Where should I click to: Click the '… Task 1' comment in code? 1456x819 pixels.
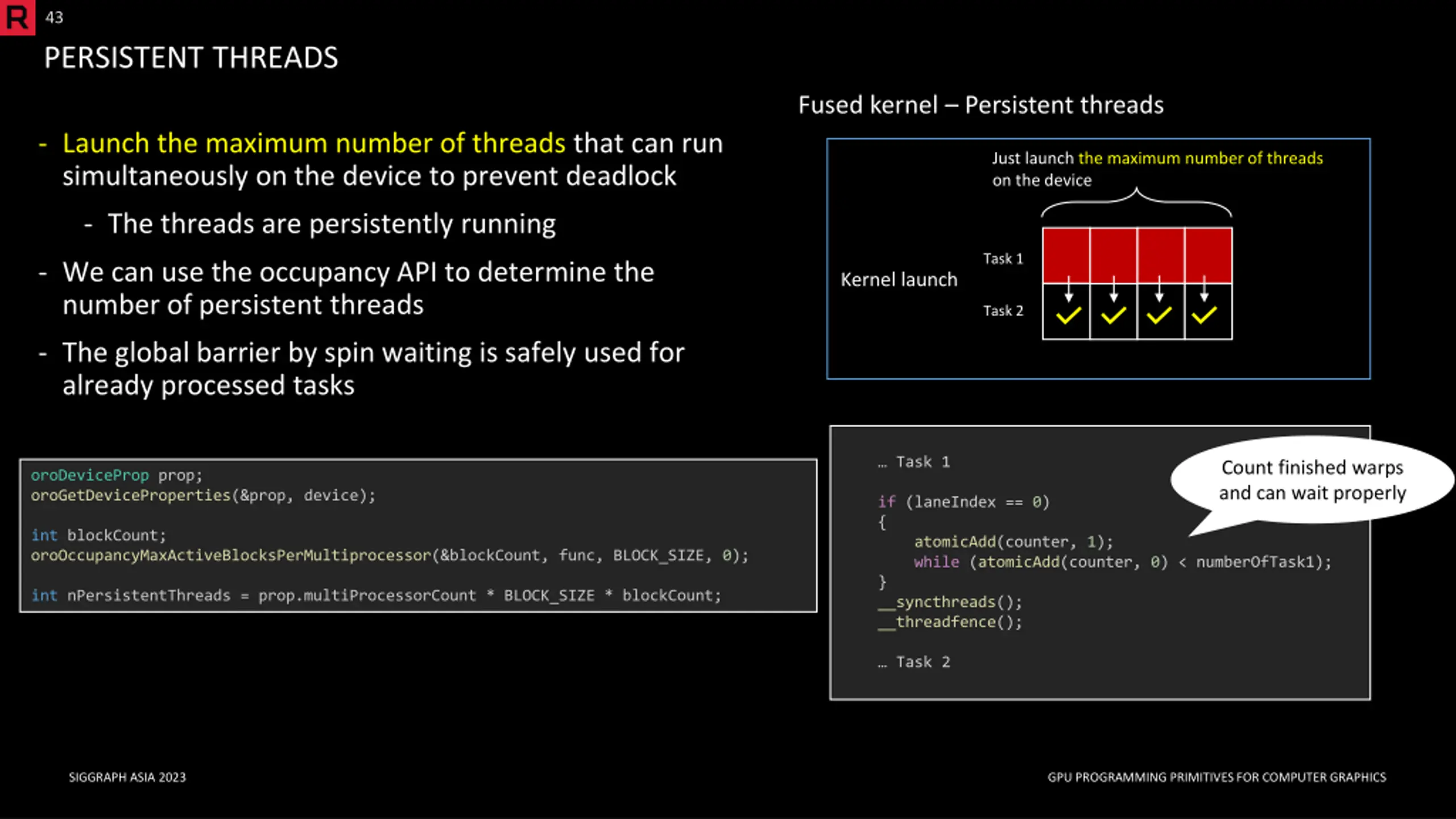pyautogui.click(x=913, y=462)
